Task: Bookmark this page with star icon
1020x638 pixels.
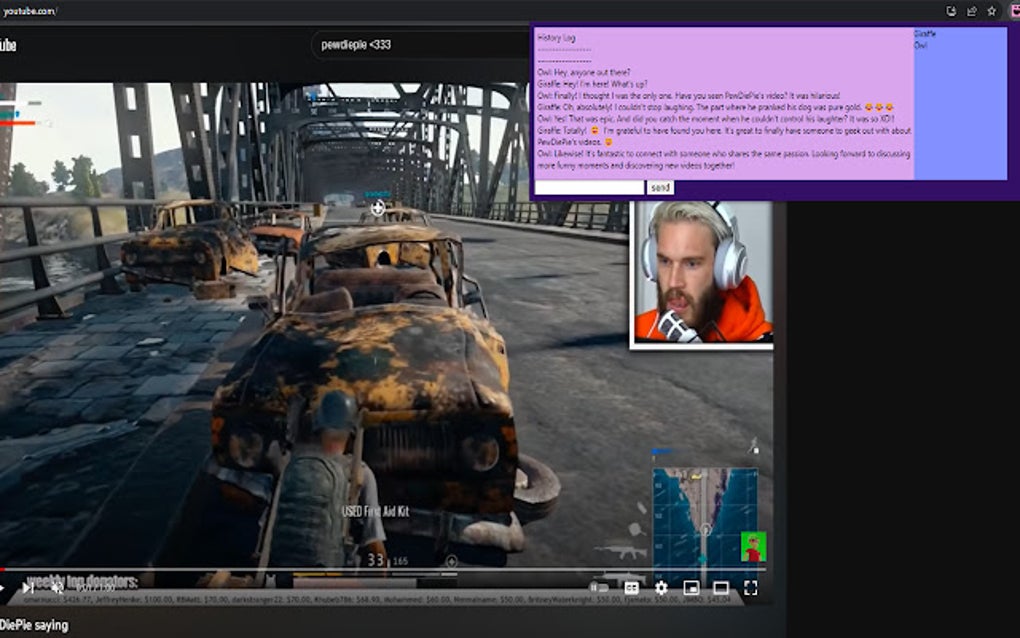Action: (x=991, y=11)
